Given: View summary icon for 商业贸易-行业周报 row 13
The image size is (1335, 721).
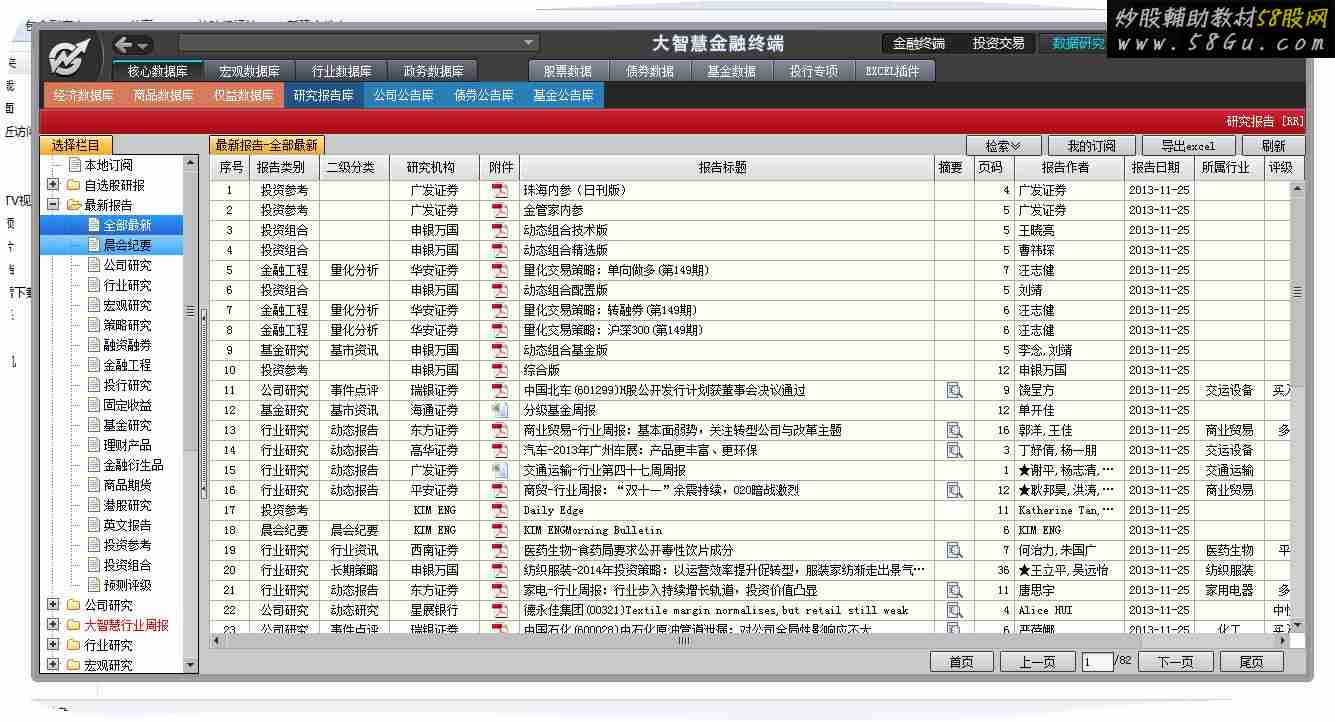Looking at the screenshot, I should click(955, 430).
